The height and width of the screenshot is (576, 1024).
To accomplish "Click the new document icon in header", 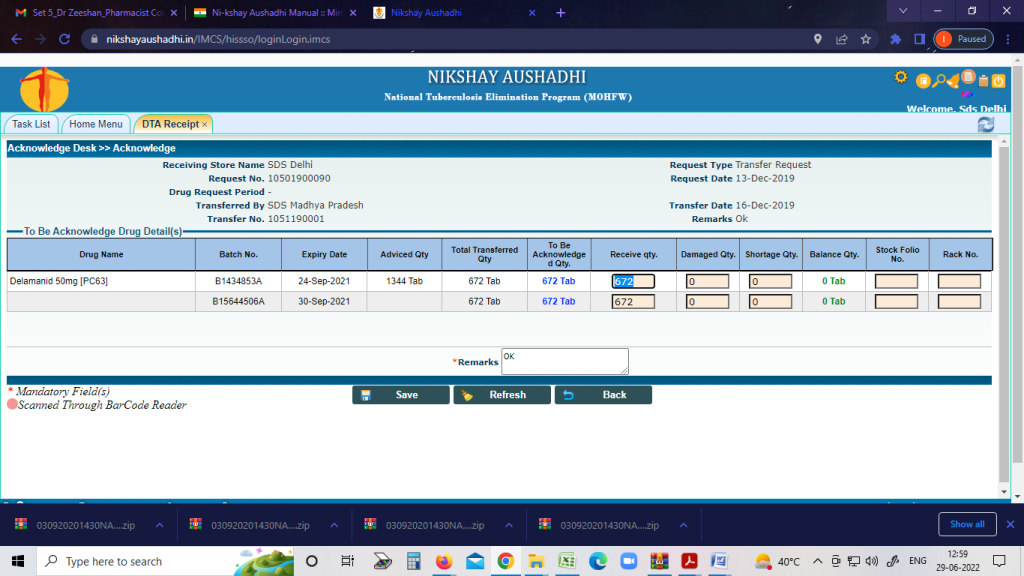I will 968,77.
